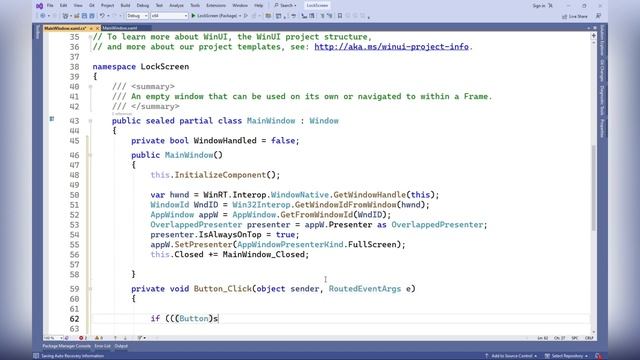
Task: Open the Error List tab
Action: coord(102,346)
